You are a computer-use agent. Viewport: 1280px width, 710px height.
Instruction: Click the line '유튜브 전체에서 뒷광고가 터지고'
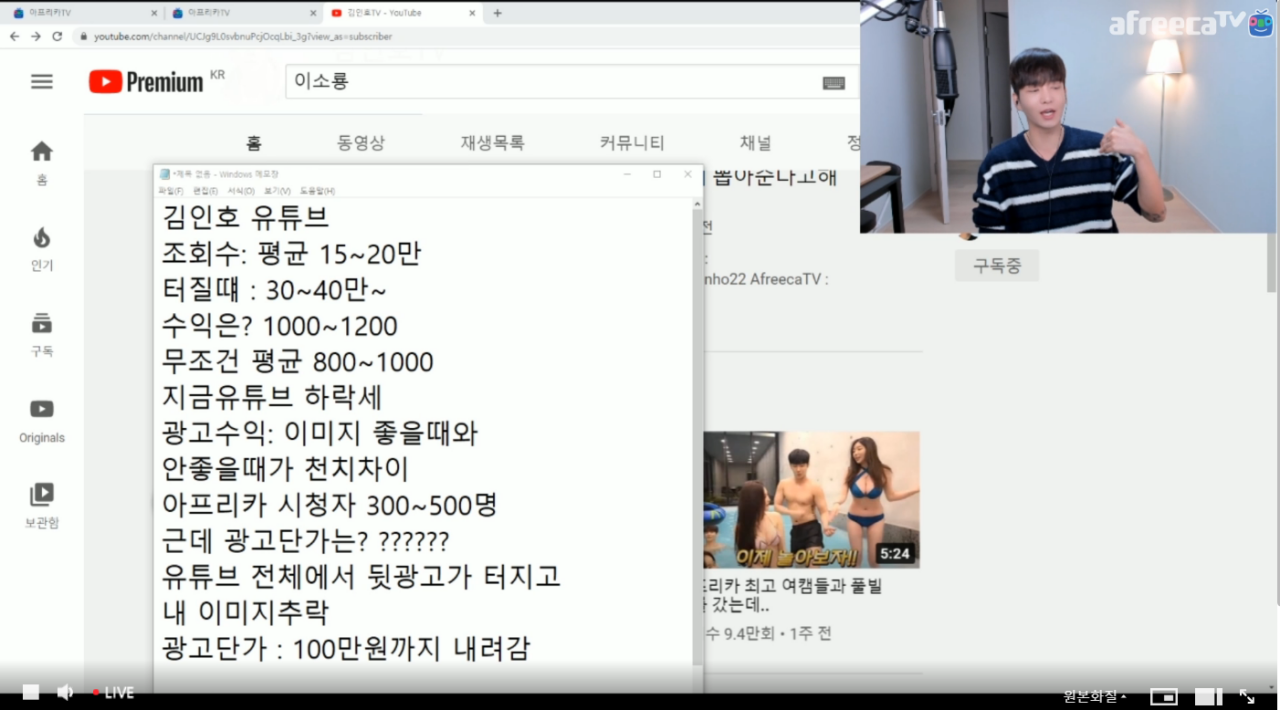[361, 578]
